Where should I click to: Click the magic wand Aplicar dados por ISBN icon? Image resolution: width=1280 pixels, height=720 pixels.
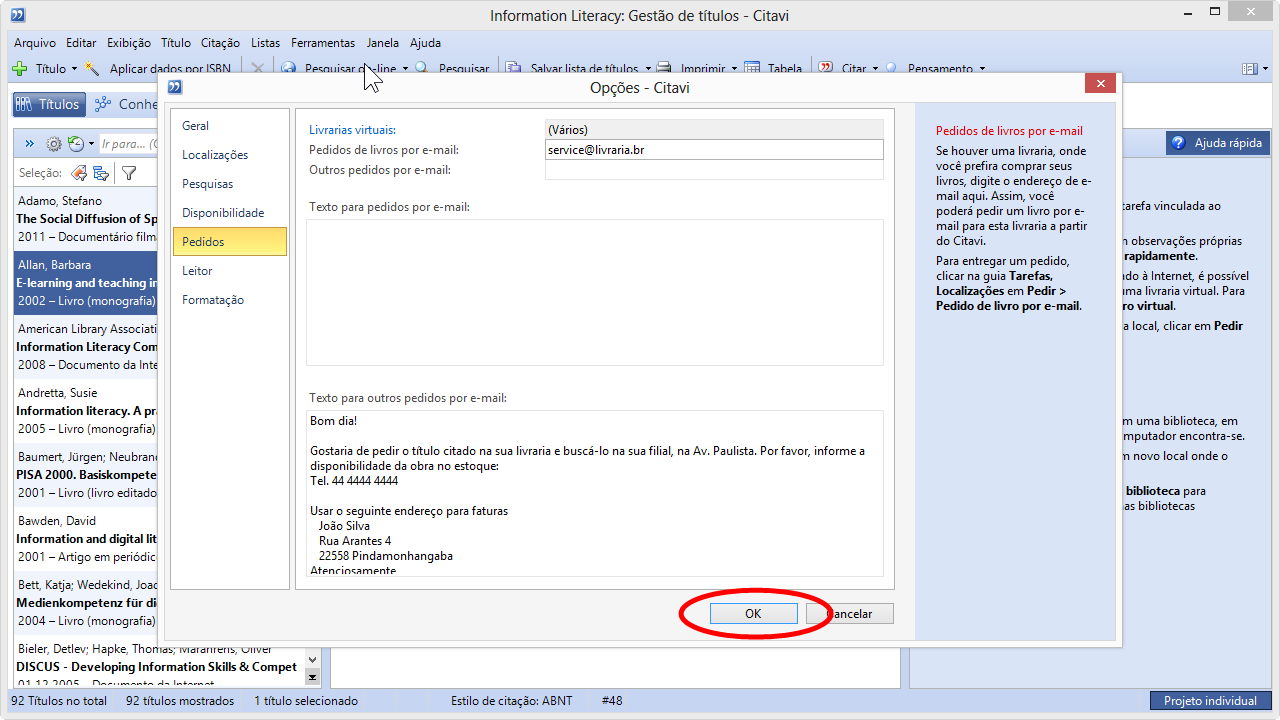pos(93,69)
